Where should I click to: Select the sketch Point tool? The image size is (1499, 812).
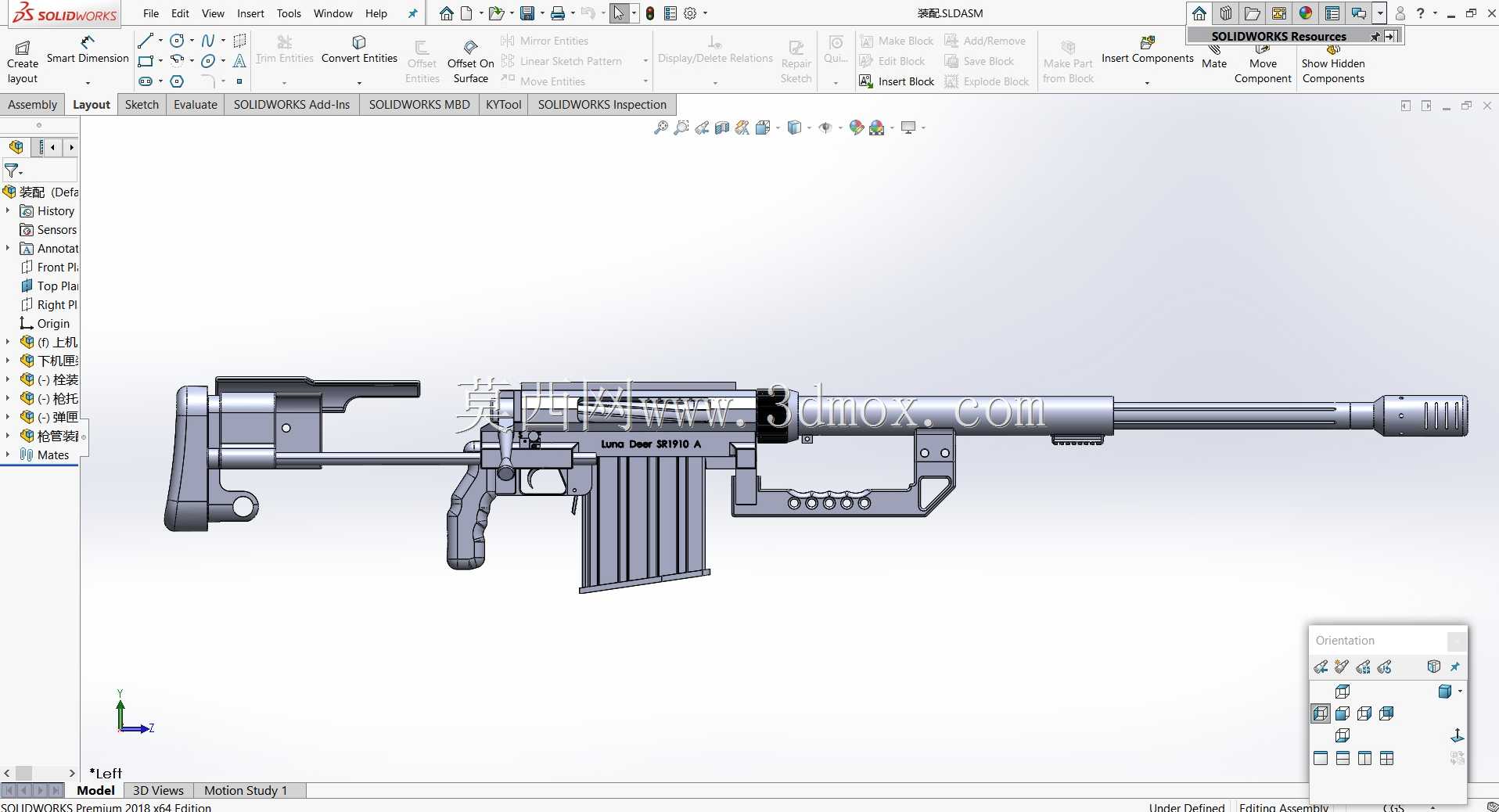239,81
